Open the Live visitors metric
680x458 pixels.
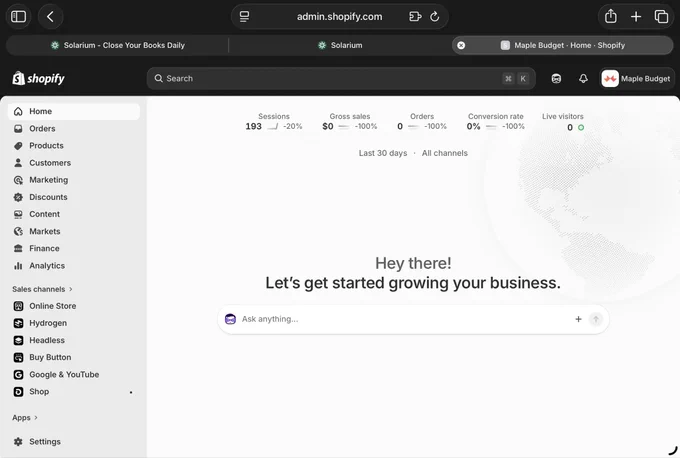click(x=562, y=122)
